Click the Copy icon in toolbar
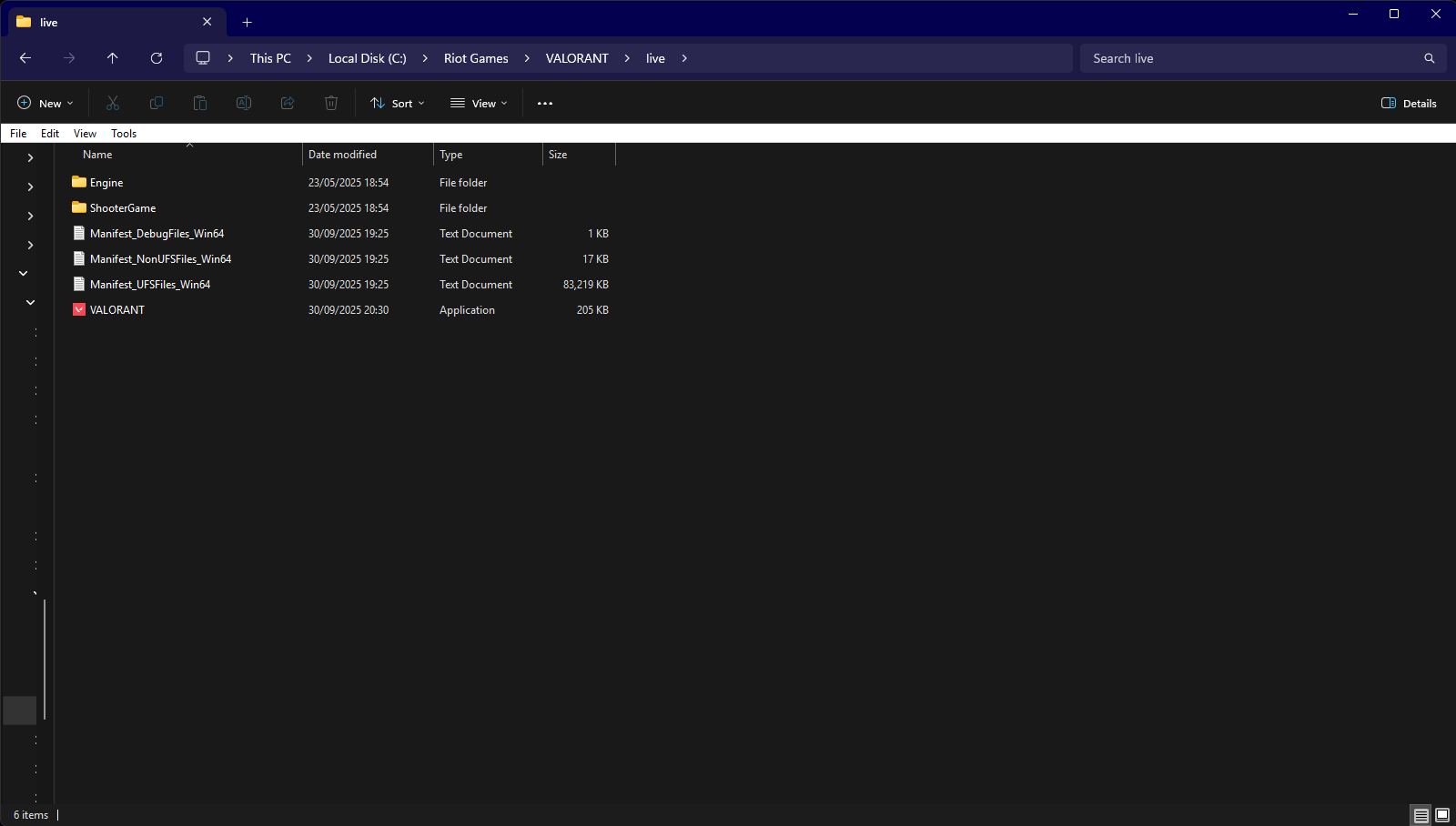The height and width of the screenshot is (826, 1456). tap(157, 104)
